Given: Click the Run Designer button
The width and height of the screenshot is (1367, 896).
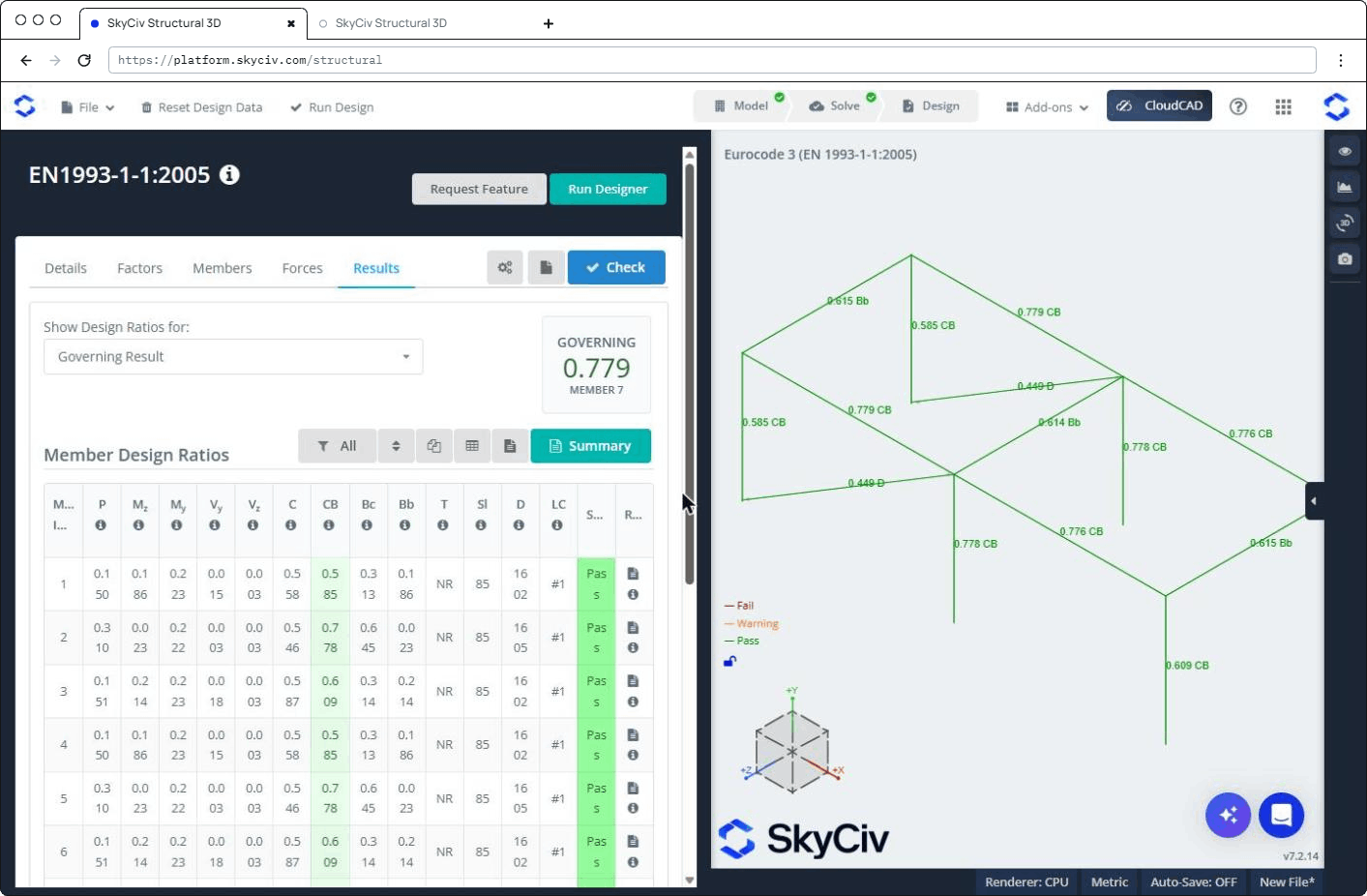Looking at the screenshot, I should coord(608,189).
